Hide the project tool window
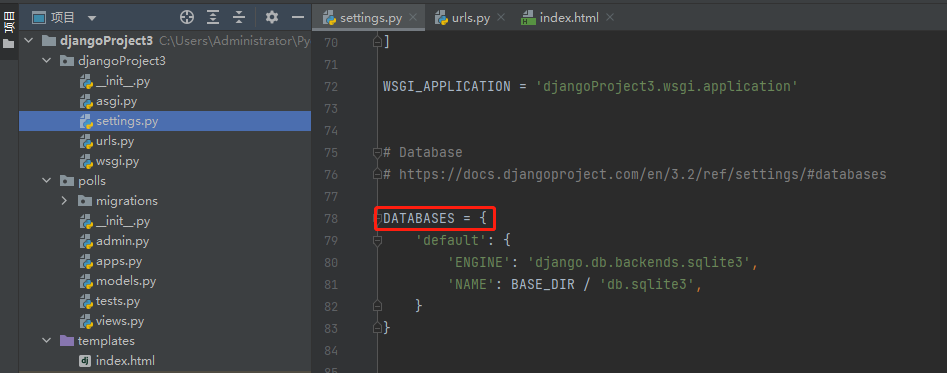This screenshot has width=947, height=373. (298, 18)
